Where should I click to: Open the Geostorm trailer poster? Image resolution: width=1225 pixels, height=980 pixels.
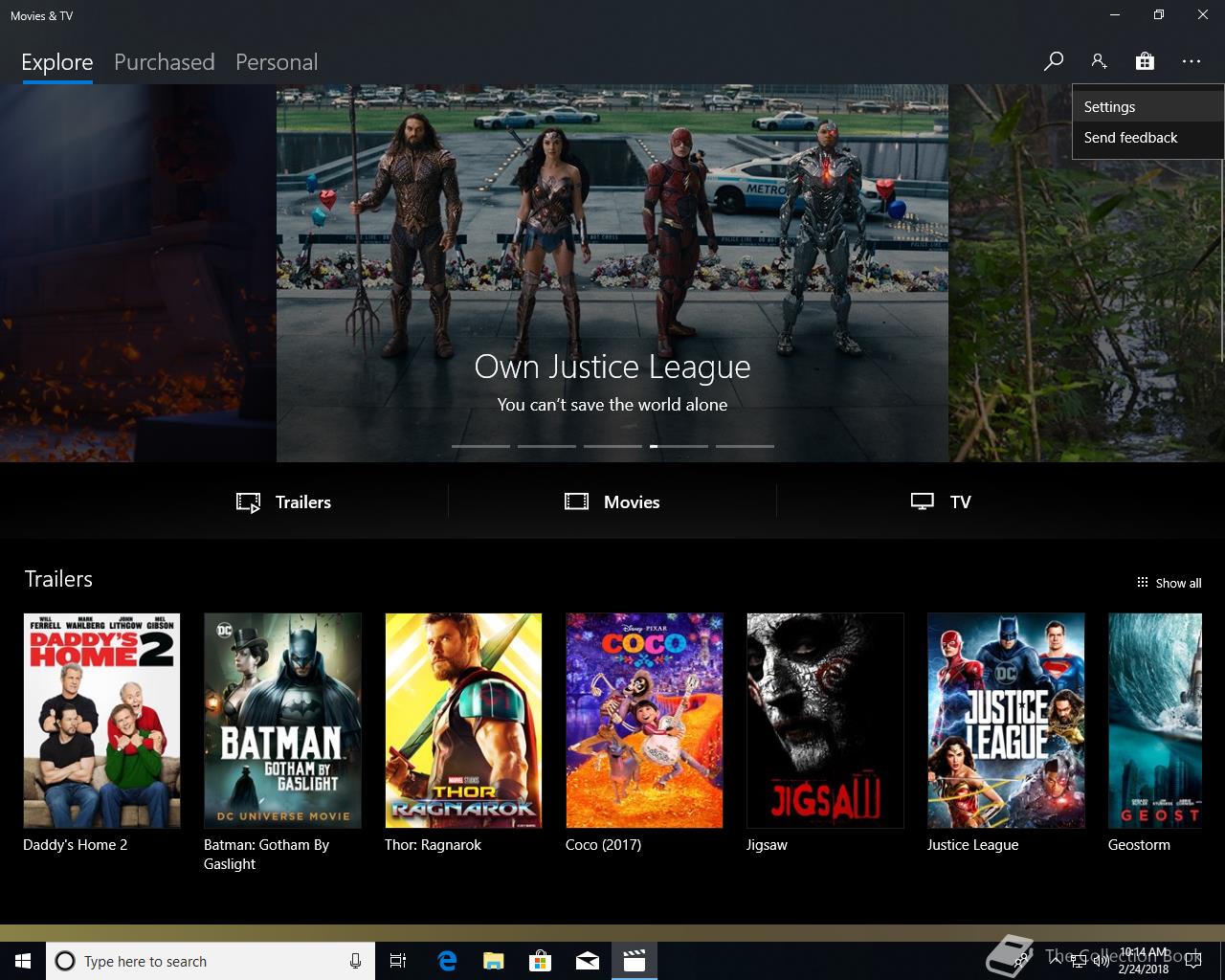1155,721
